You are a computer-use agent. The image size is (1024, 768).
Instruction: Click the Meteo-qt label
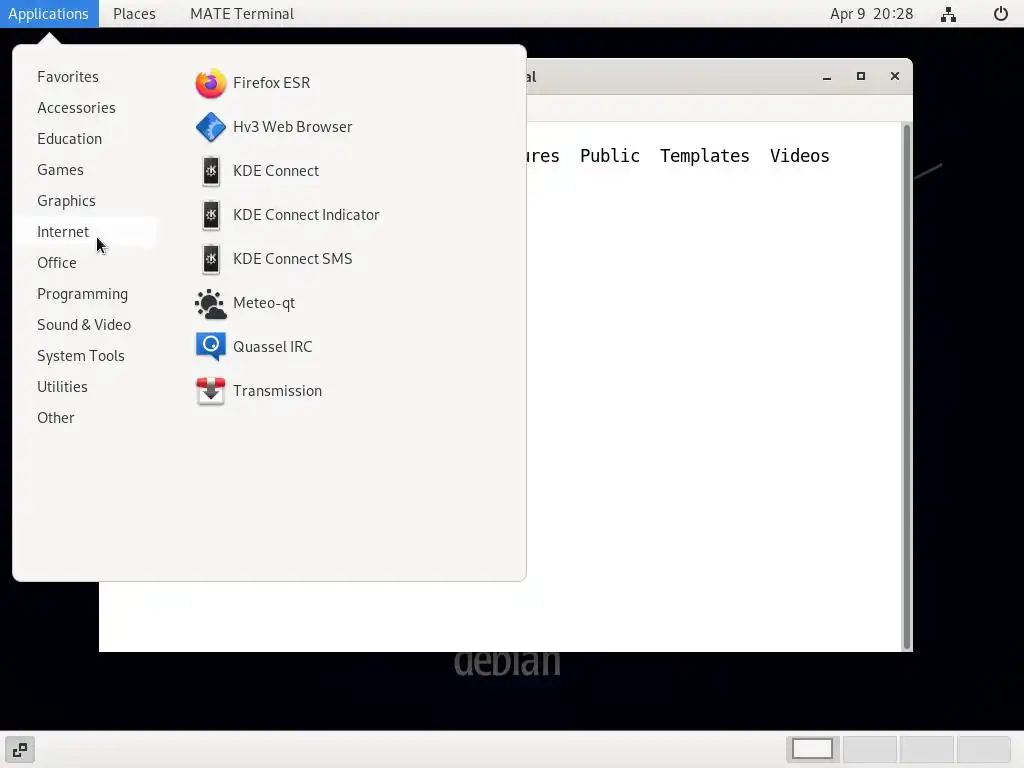pyautogui.click(x=264, y=303)
